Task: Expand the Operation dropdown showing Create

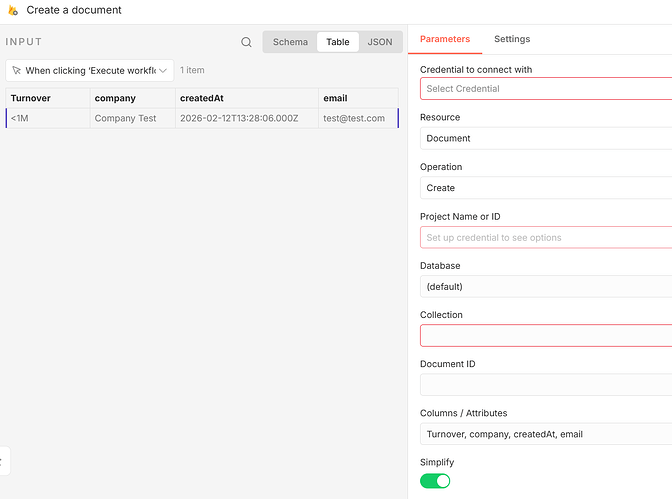Action: pyautogui.click(x=546, y=187)
